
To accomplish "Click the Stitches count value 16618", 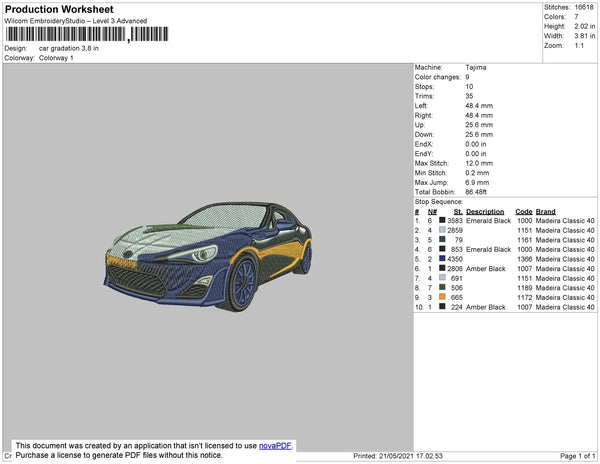I will click(x=584, y=7).
